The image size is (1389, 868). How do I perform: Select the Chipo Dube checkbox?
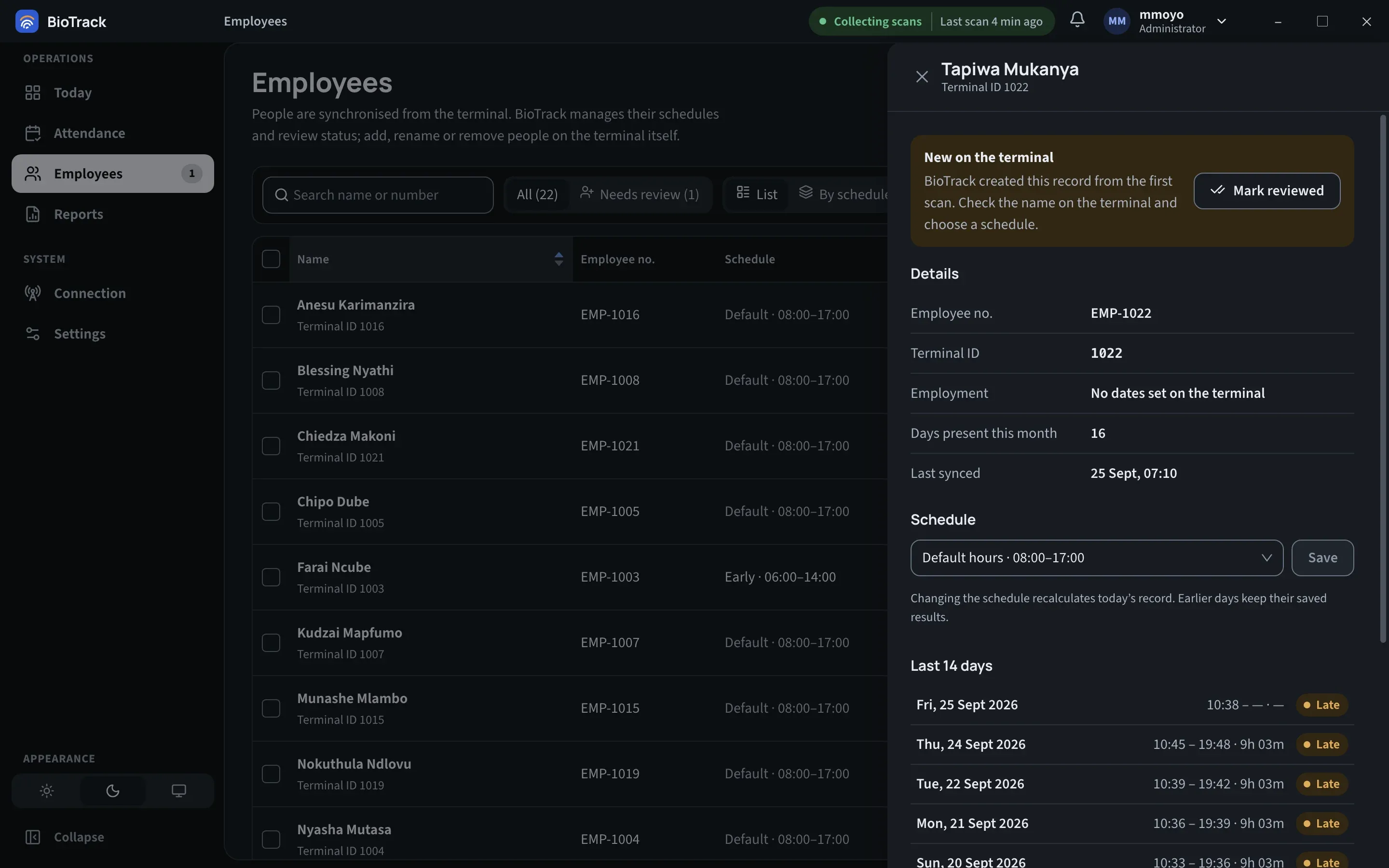(x=271, y=512)
